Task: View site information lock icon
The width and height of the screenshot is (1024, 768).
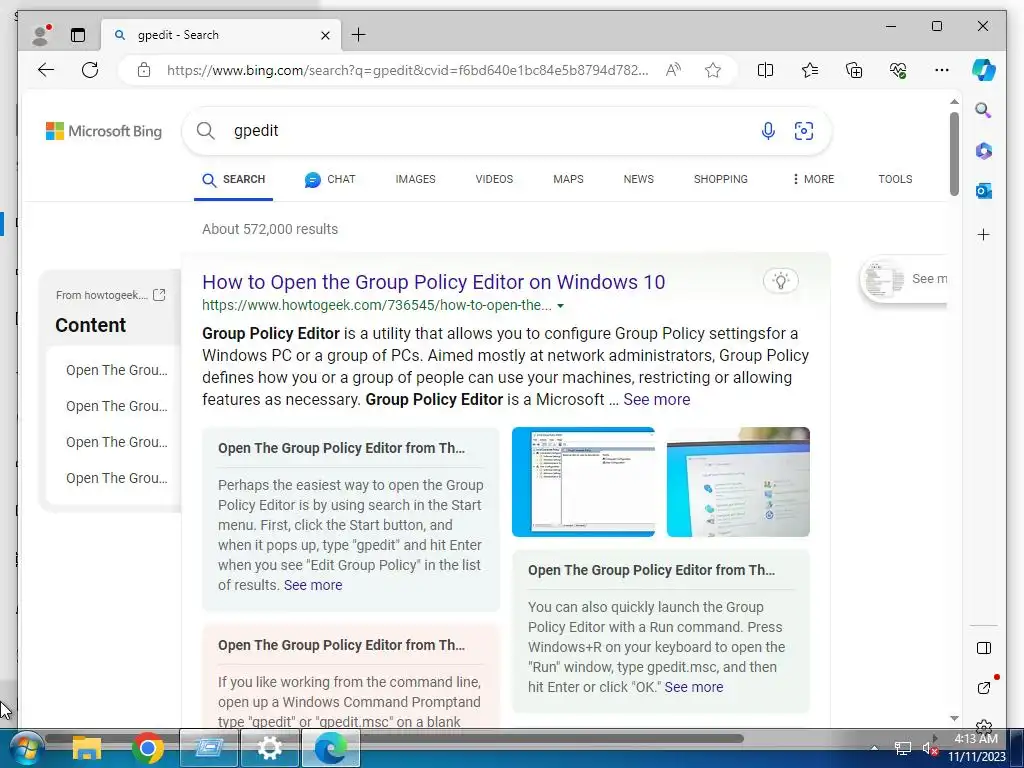Action: pos(144,70)
